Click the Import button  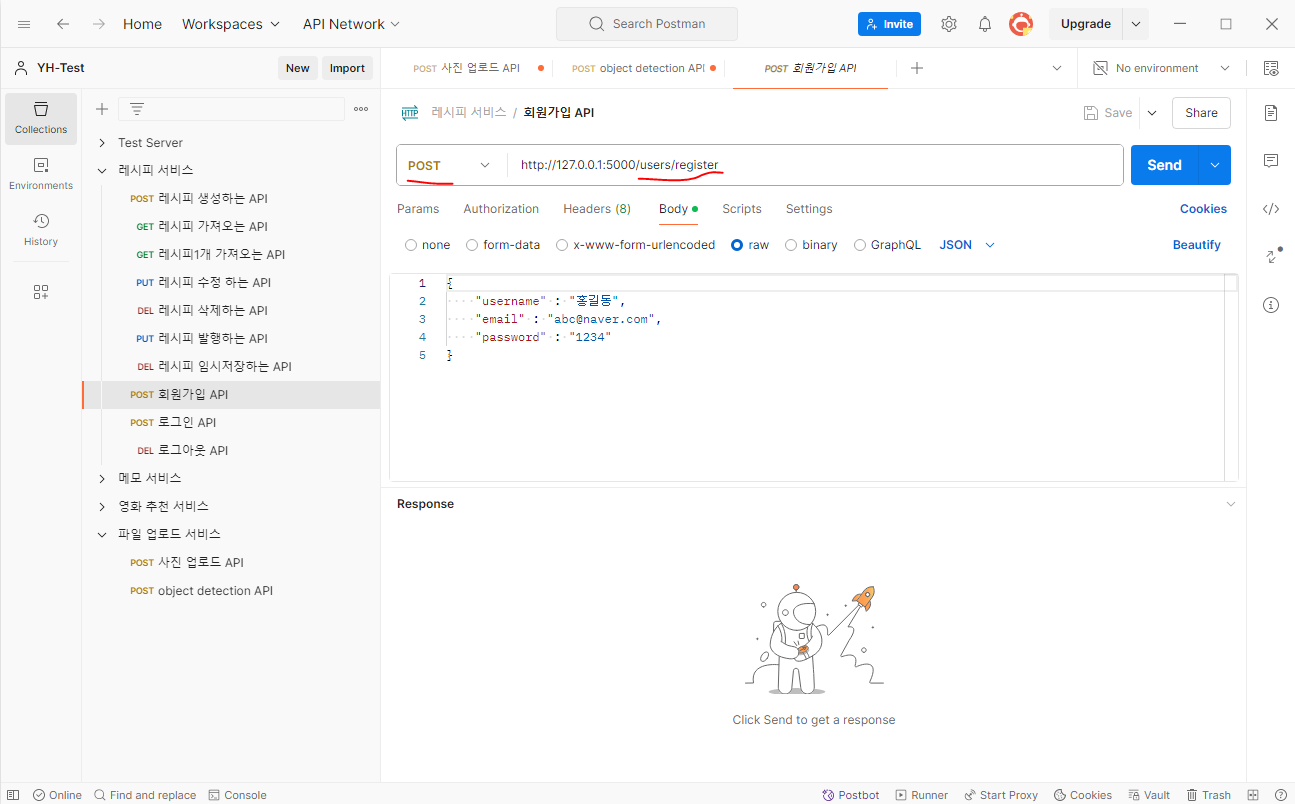click(347, 68)
